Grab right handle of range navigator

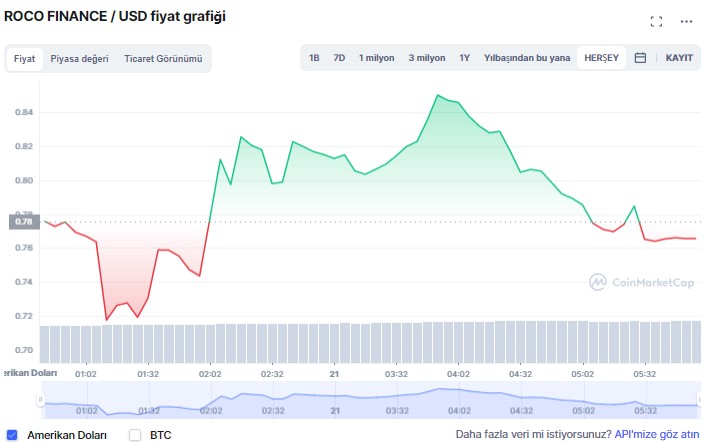[699, 400]
